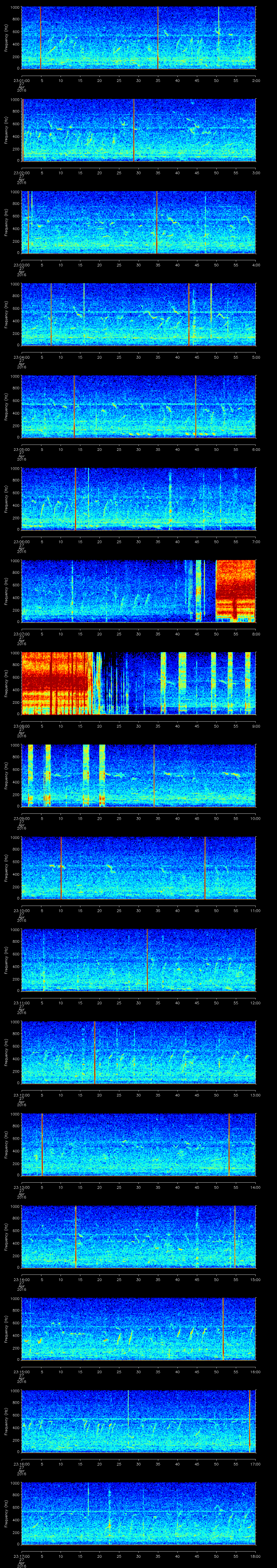The height and width of the screenshot is (1568, 277).
Task: Select the spectrogram panel starting at 23:03:00
Action: click(139, 222)
